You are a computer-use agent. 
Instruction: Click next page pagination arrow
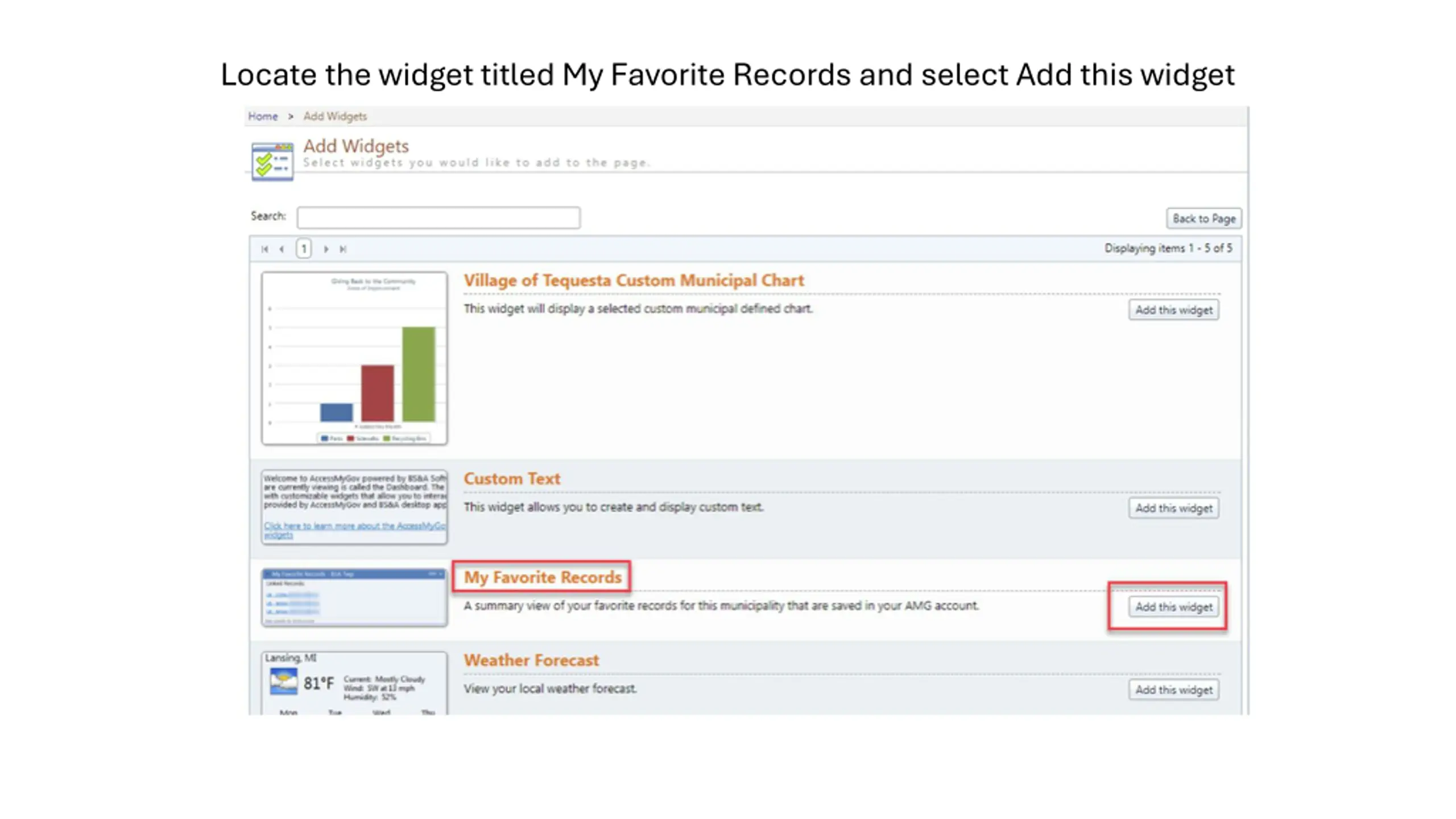326,249
